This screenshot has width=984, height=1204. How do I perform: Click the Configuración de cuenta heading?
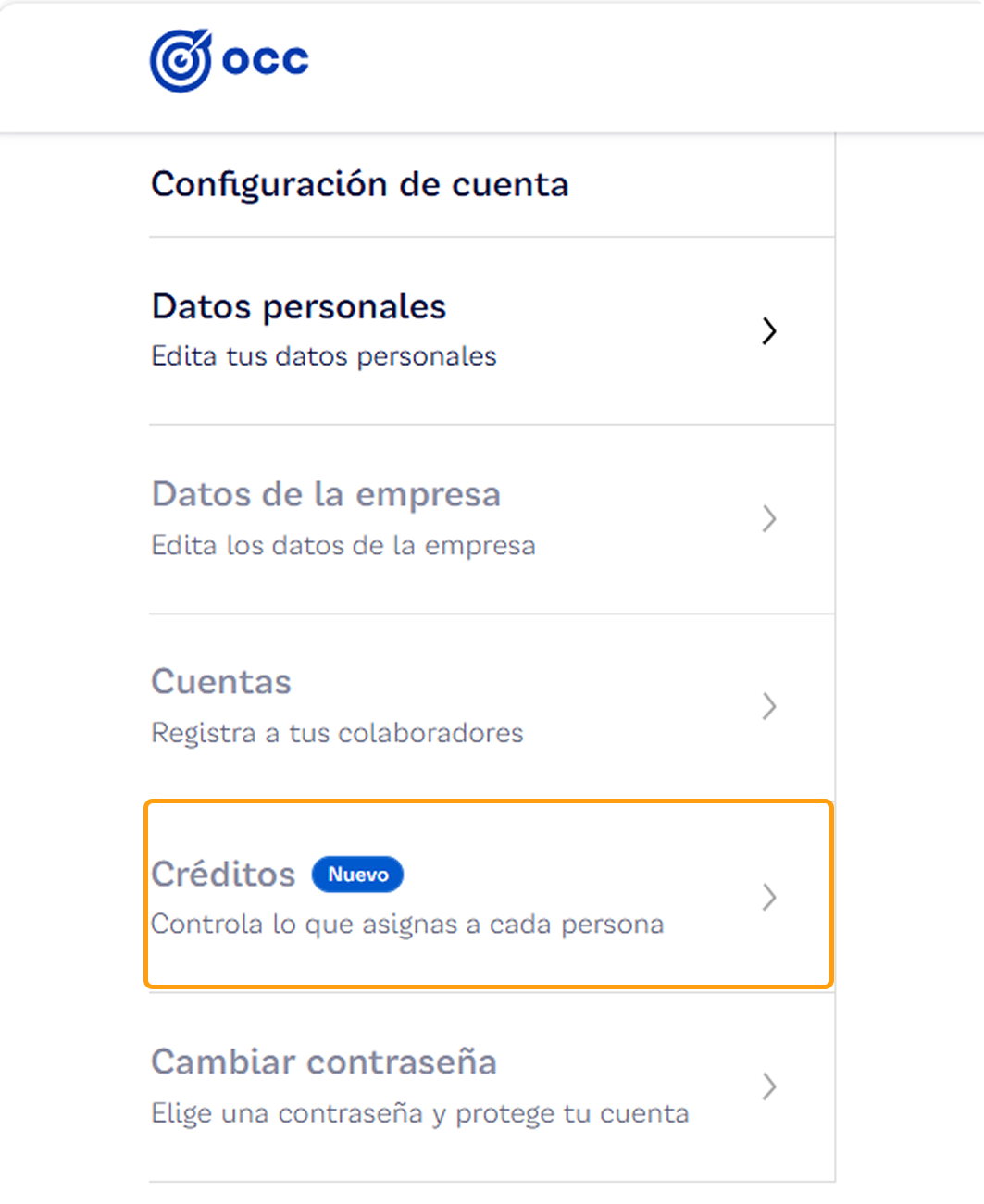click(x=359, y=184)
